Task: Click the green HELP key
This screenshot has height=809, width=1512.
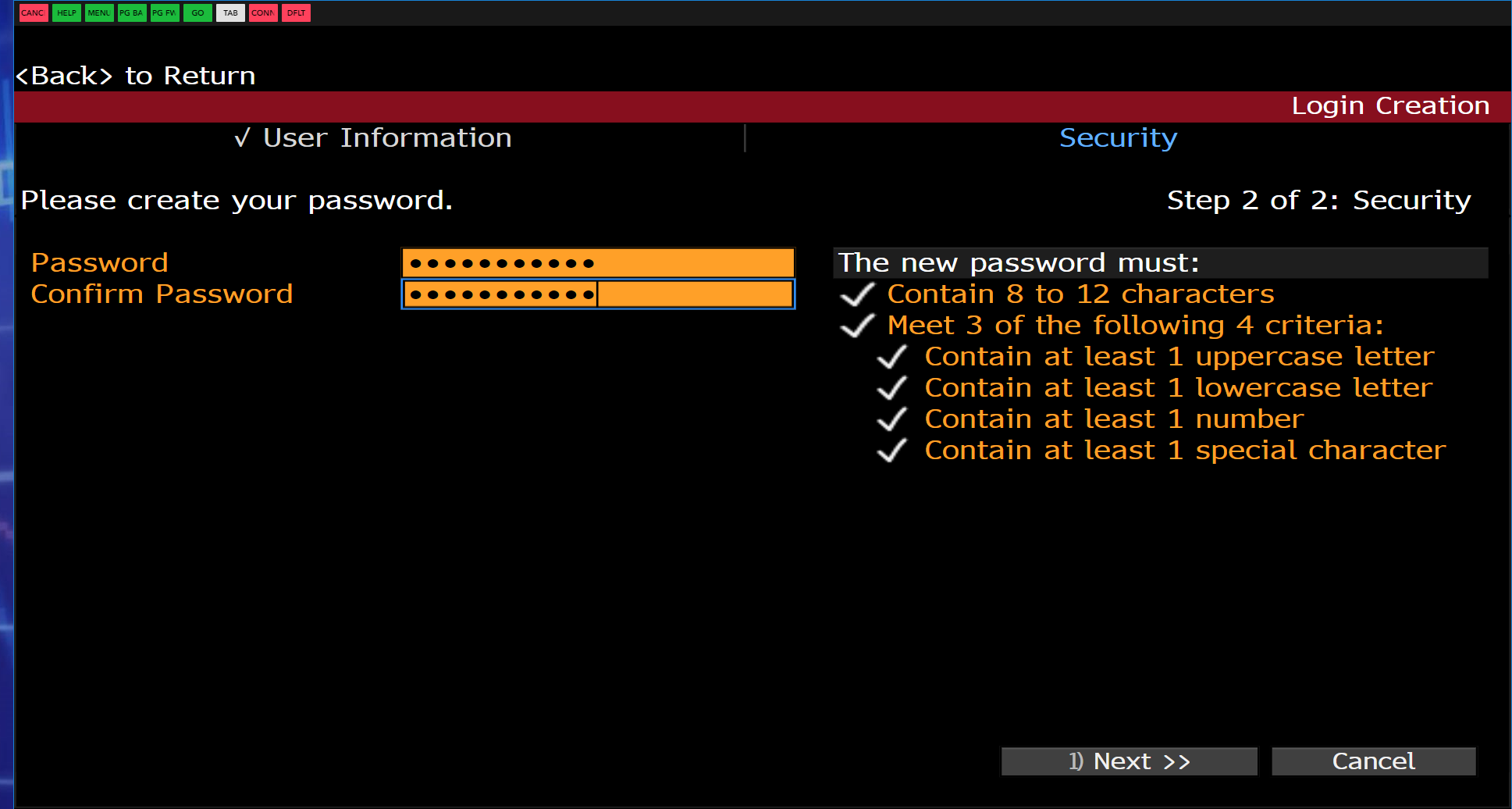Action: click(x=66, y=12)
